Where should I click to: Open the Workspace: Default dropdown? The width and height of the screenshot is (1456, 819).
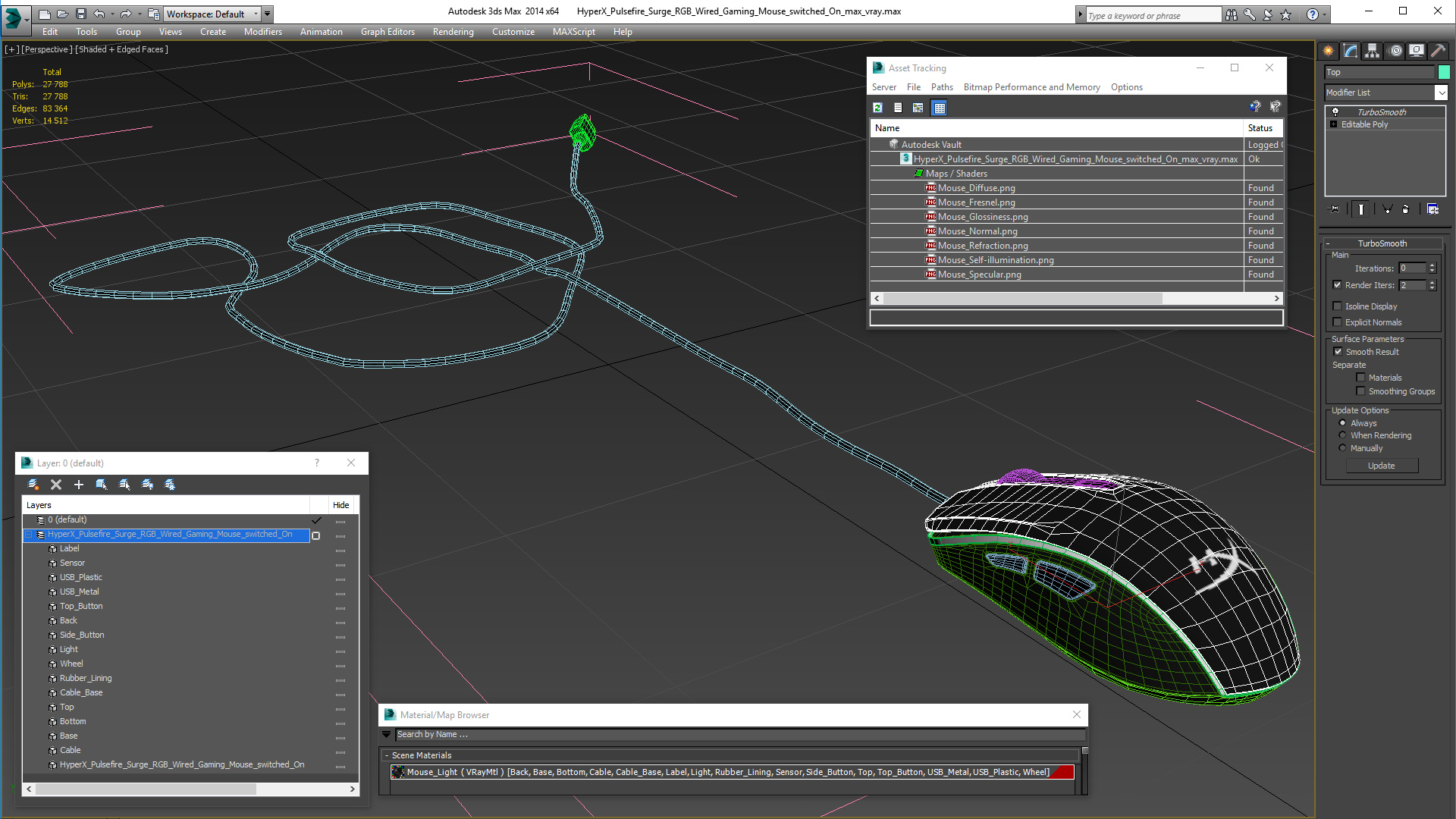(x=212, y=14)
